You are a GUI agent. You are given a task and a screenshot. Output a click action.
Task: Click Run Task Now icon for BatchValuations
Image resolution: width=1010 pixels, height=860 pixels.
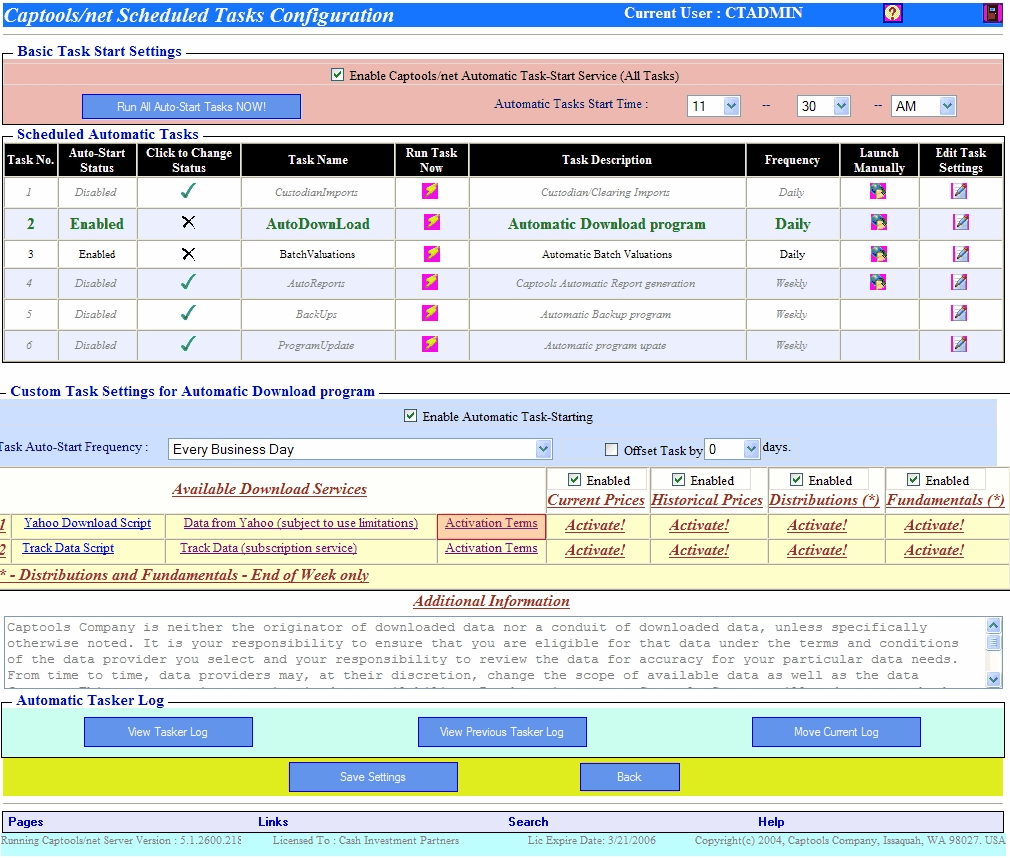(x=431, y=254)
